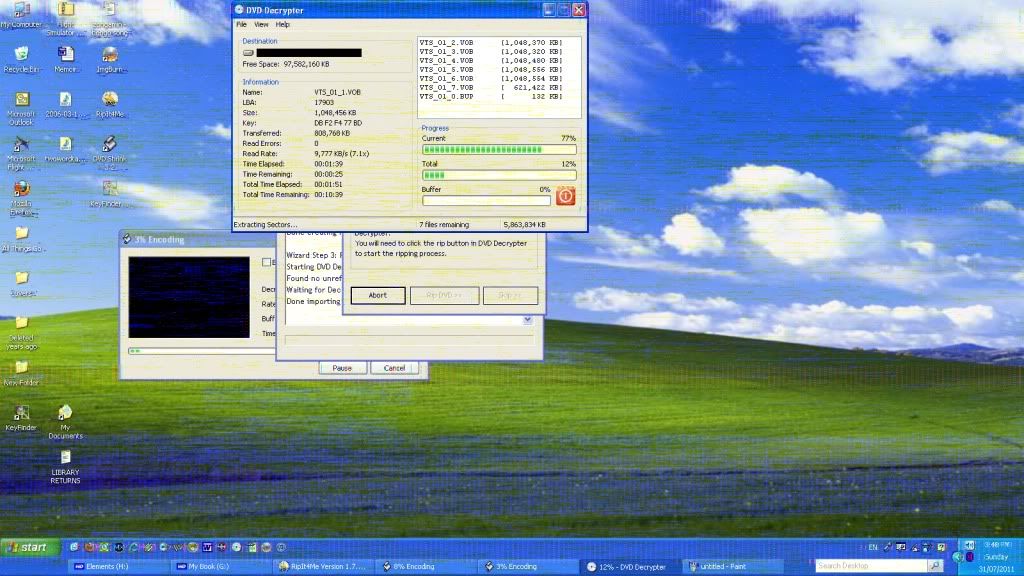Click the search magnifier beside Search Desktop
1024x576 pixels.
935,566
